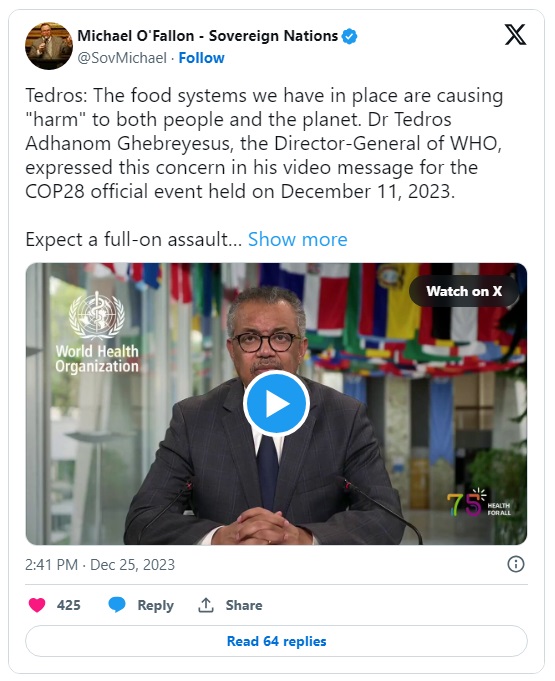Follow the @SovMichael account

(x=202, y=58)
